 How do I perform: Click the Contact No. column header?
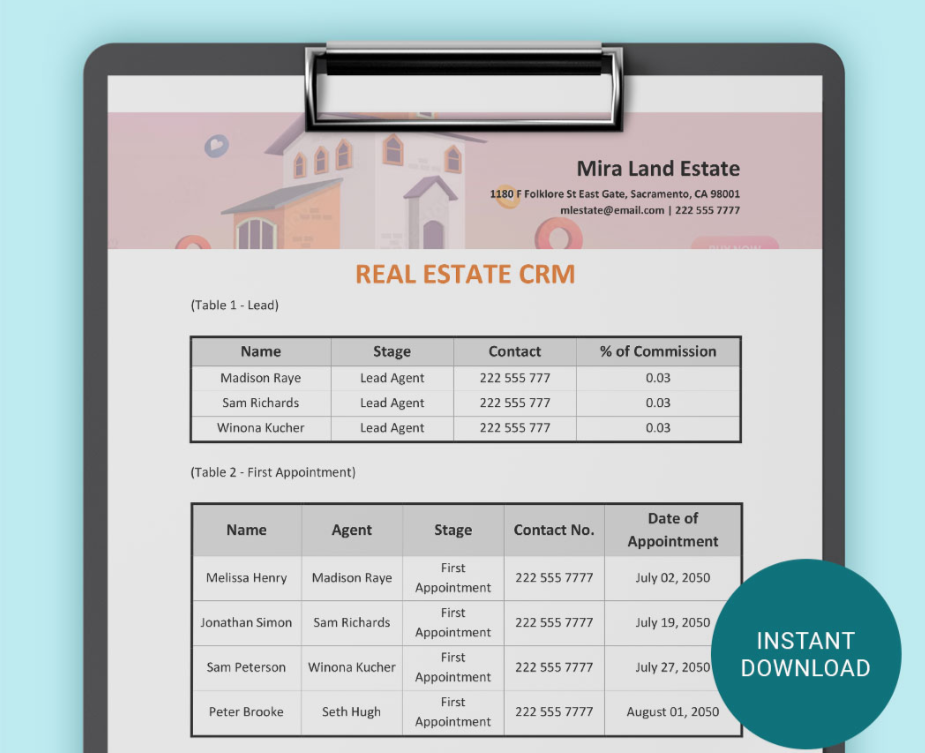(554, 531)
